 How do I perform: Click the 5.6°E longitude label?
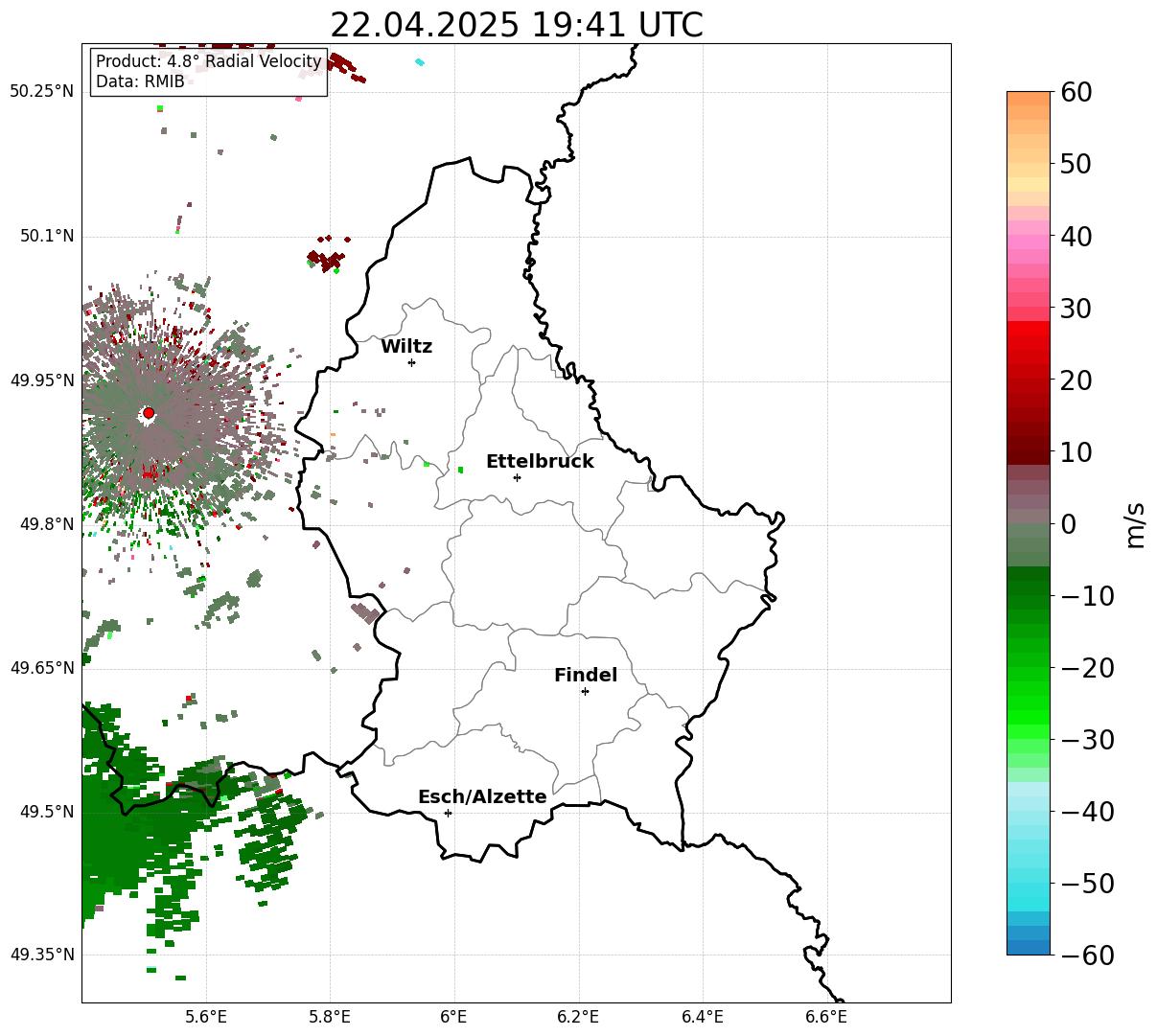click(206, 1017)
